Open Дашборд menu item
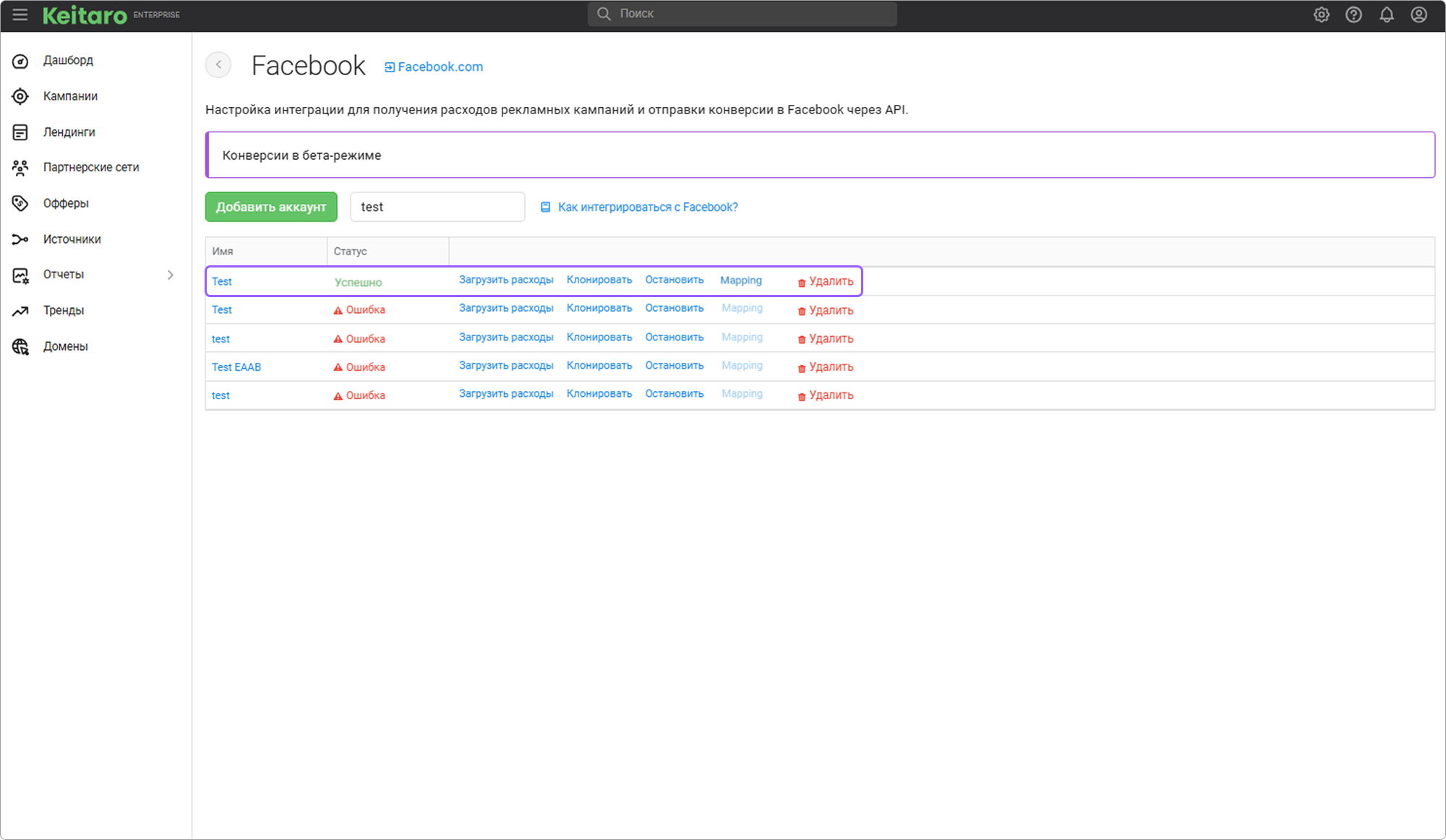1446x840 pixels. [x=68, y=60]
